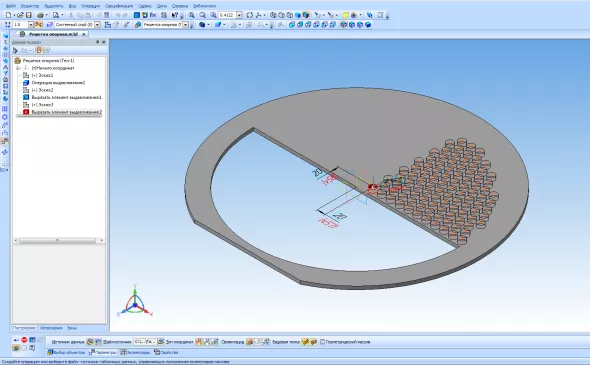Viewport: 590px width, 365px height.
Task: Click first Источник данных option icon
Action: [x=90, y=342]
